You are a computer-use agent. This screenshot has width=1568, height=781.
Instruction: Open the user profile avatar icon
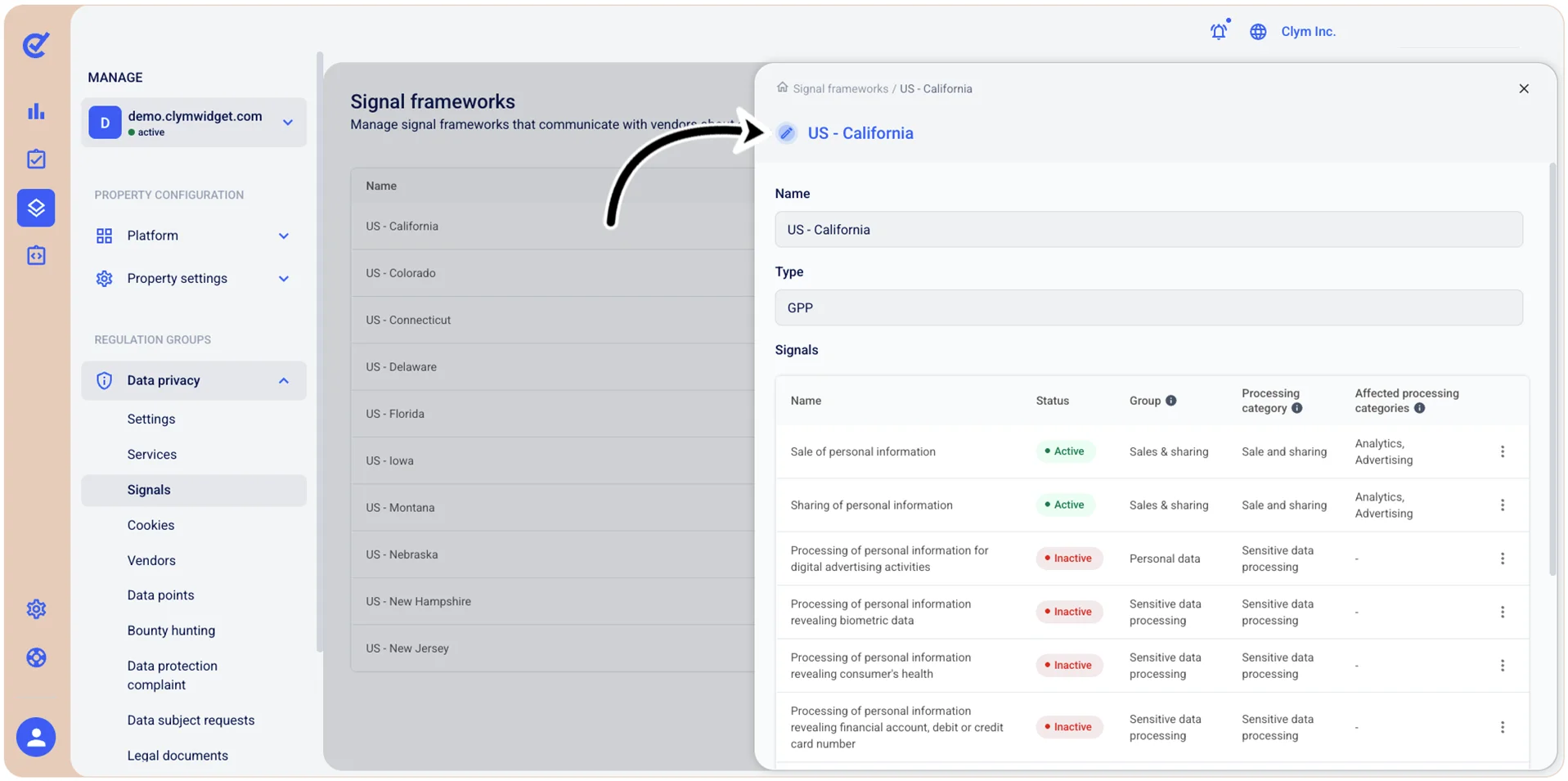pos(36,737)
